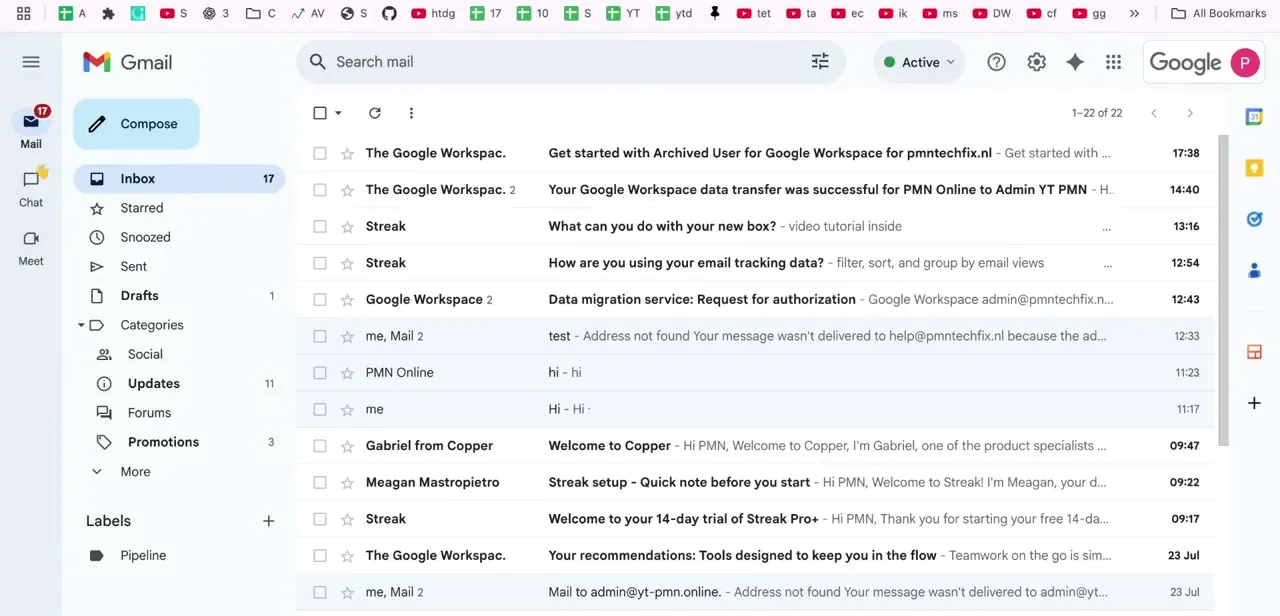1280x616 pixels.
Task: Expand More in the sidebar
Action: pyautogui.click(x=135, y=472)
